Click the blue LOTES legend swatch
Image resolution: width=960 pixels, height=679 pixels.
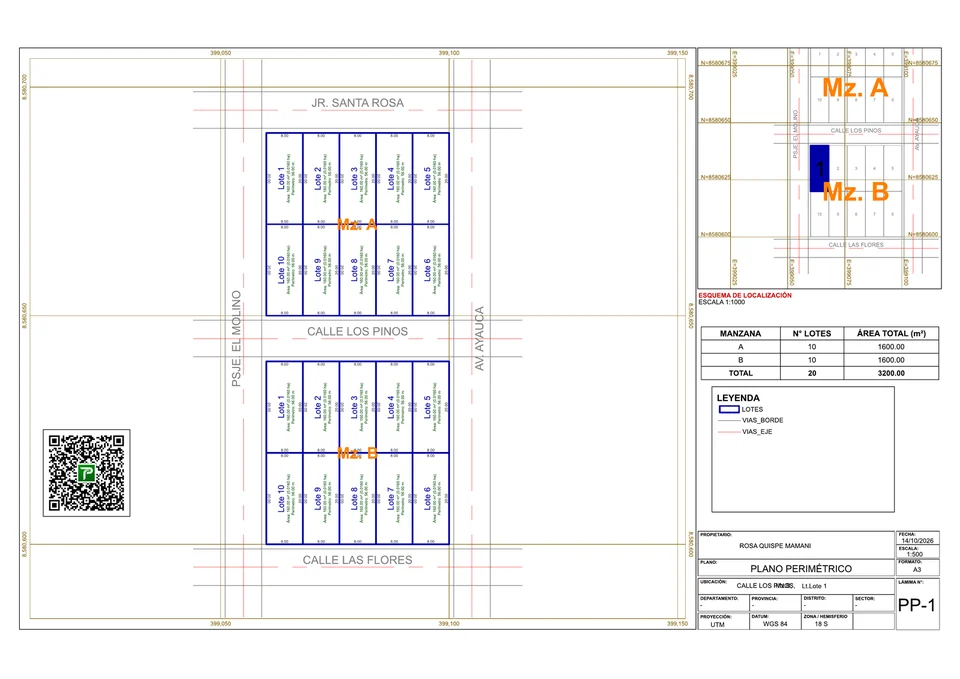point(729,409)
